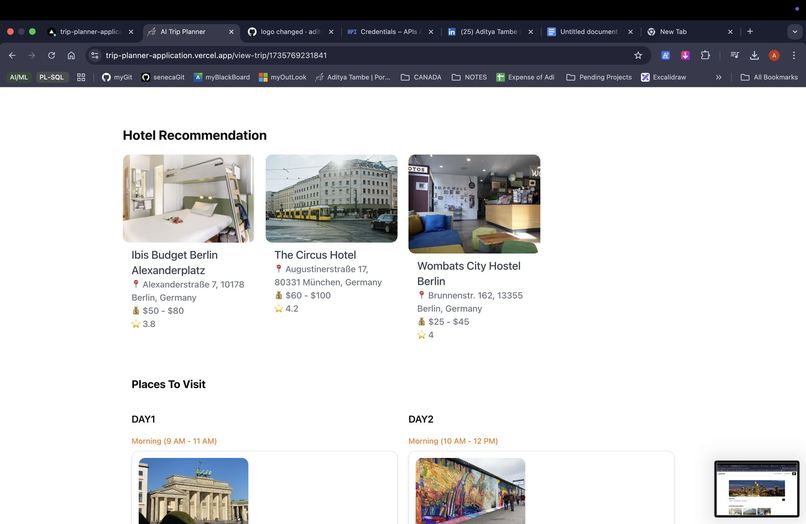
Task: Open the myOutLook bookmark
Action: pos(282,77)
